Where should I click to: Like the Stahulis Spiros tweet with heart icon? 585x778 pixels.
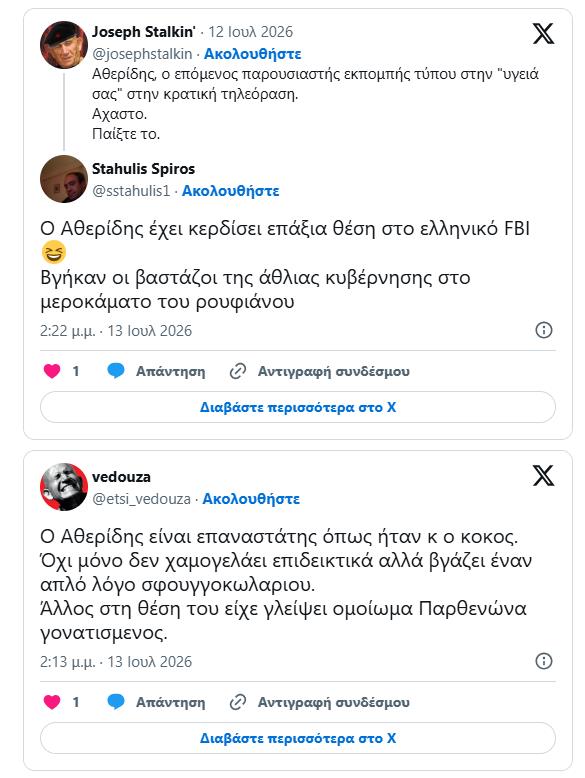click(x=52, y=371)
